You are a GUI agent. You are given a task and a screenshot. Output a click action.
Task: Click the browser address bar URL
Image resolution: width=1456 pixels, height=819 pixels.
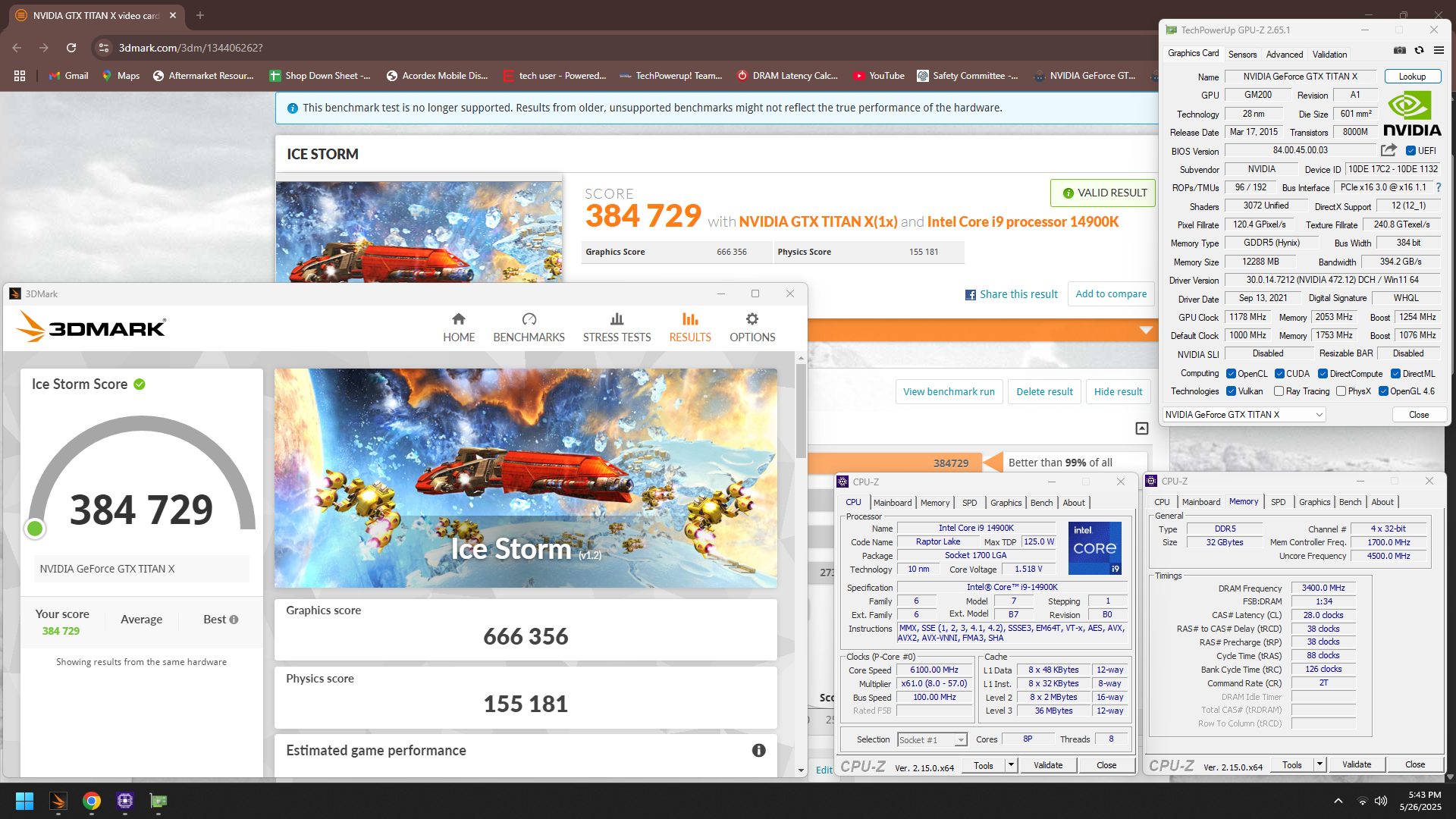[x=190, y=48]
